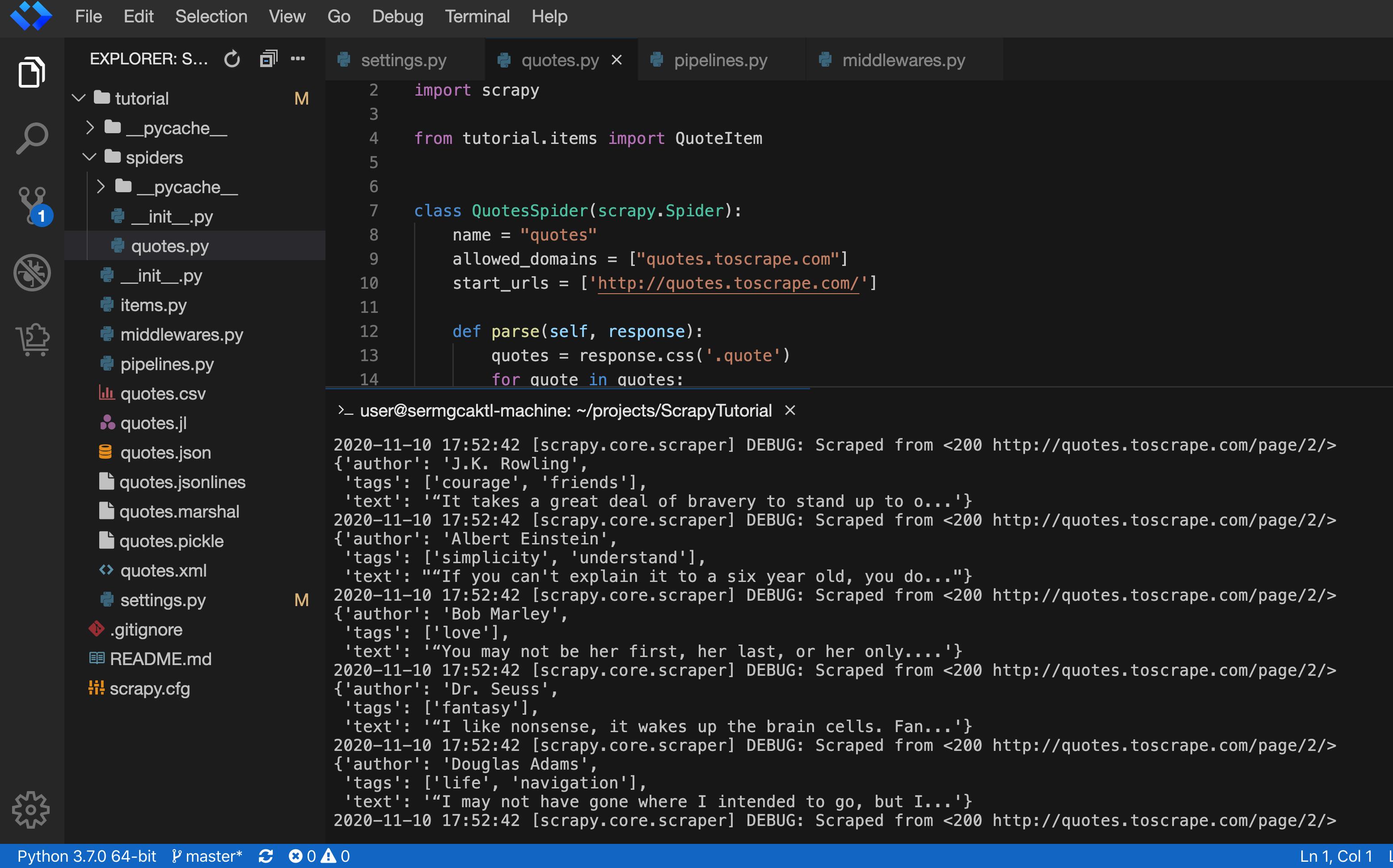Refresh the Explorer file tree

232,59
